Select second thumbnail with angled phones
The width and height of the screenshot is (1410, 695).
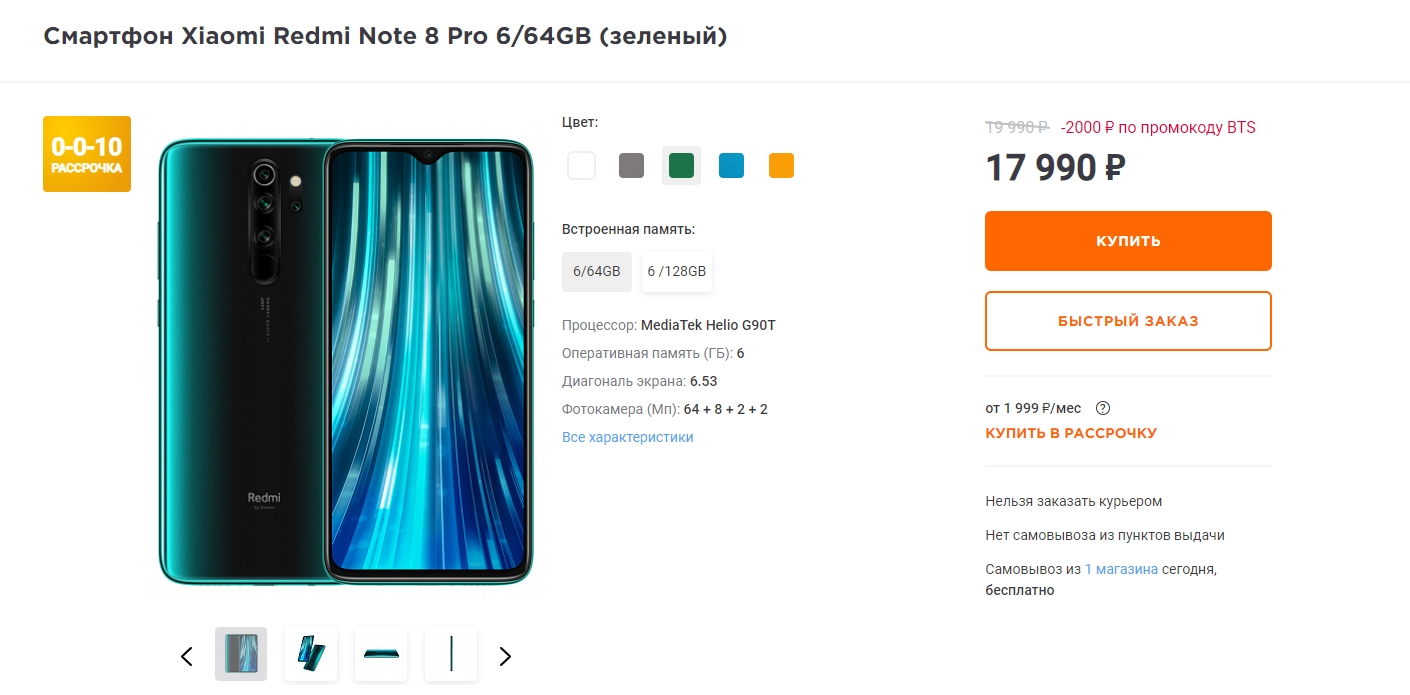pyautogui.click(x=311, y=654)
